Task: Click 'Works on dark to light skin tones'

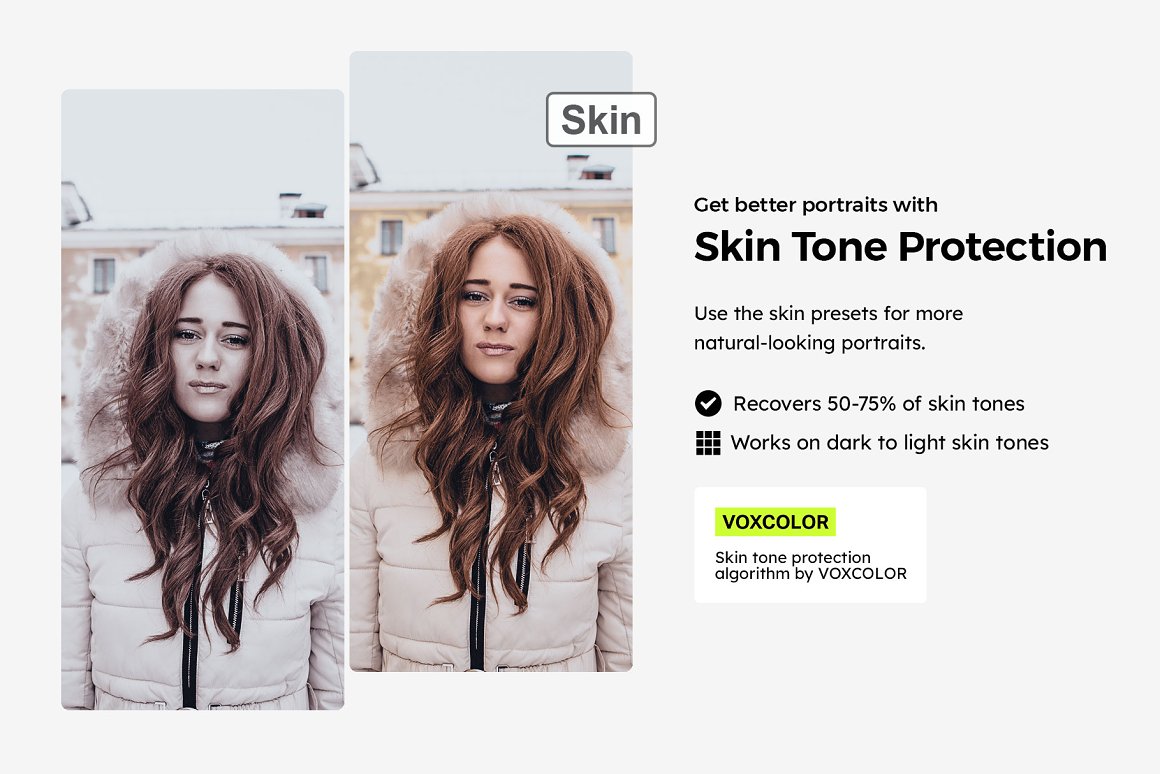Action: point(889,442)
